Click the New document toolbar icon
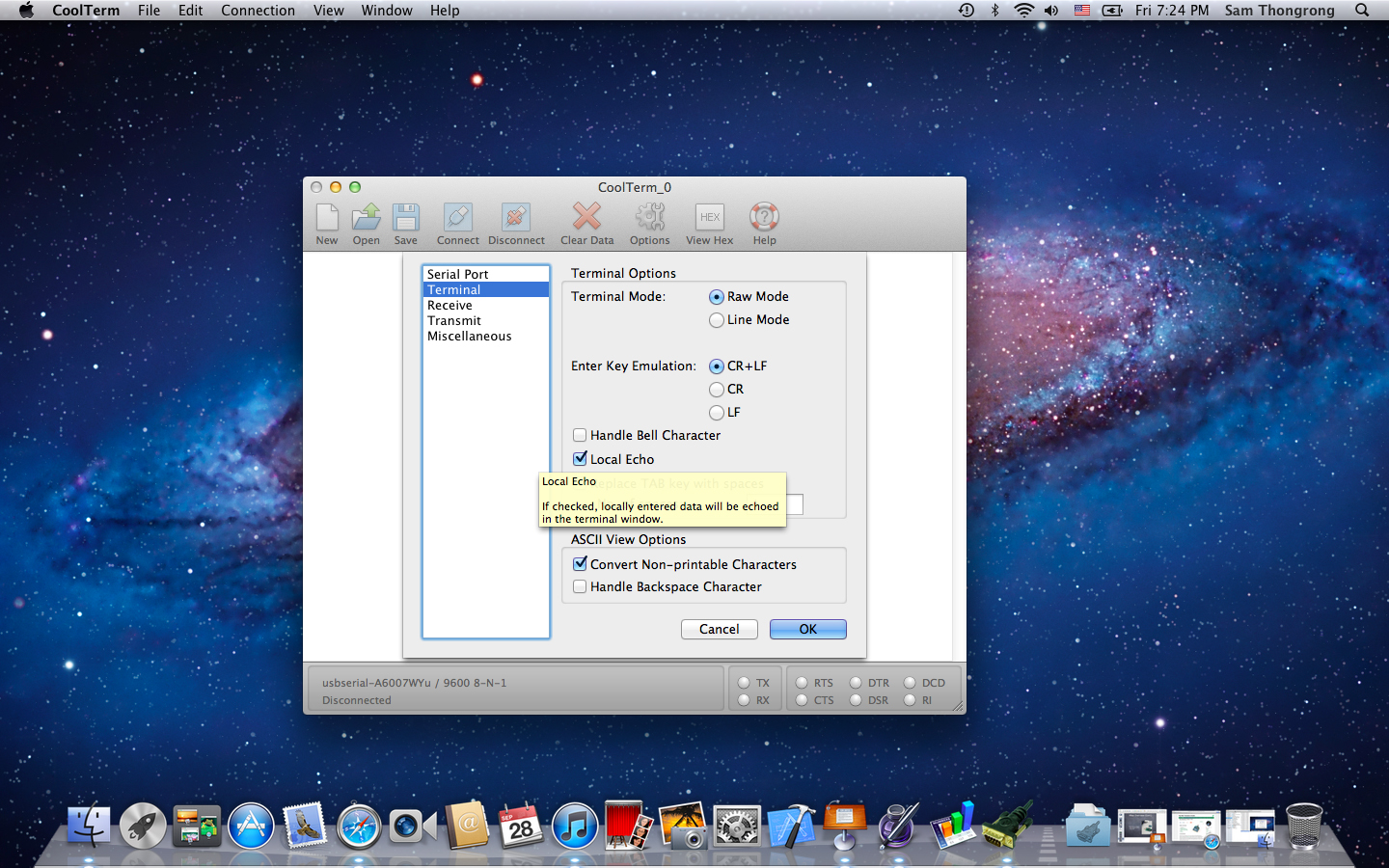 (327, 217)
